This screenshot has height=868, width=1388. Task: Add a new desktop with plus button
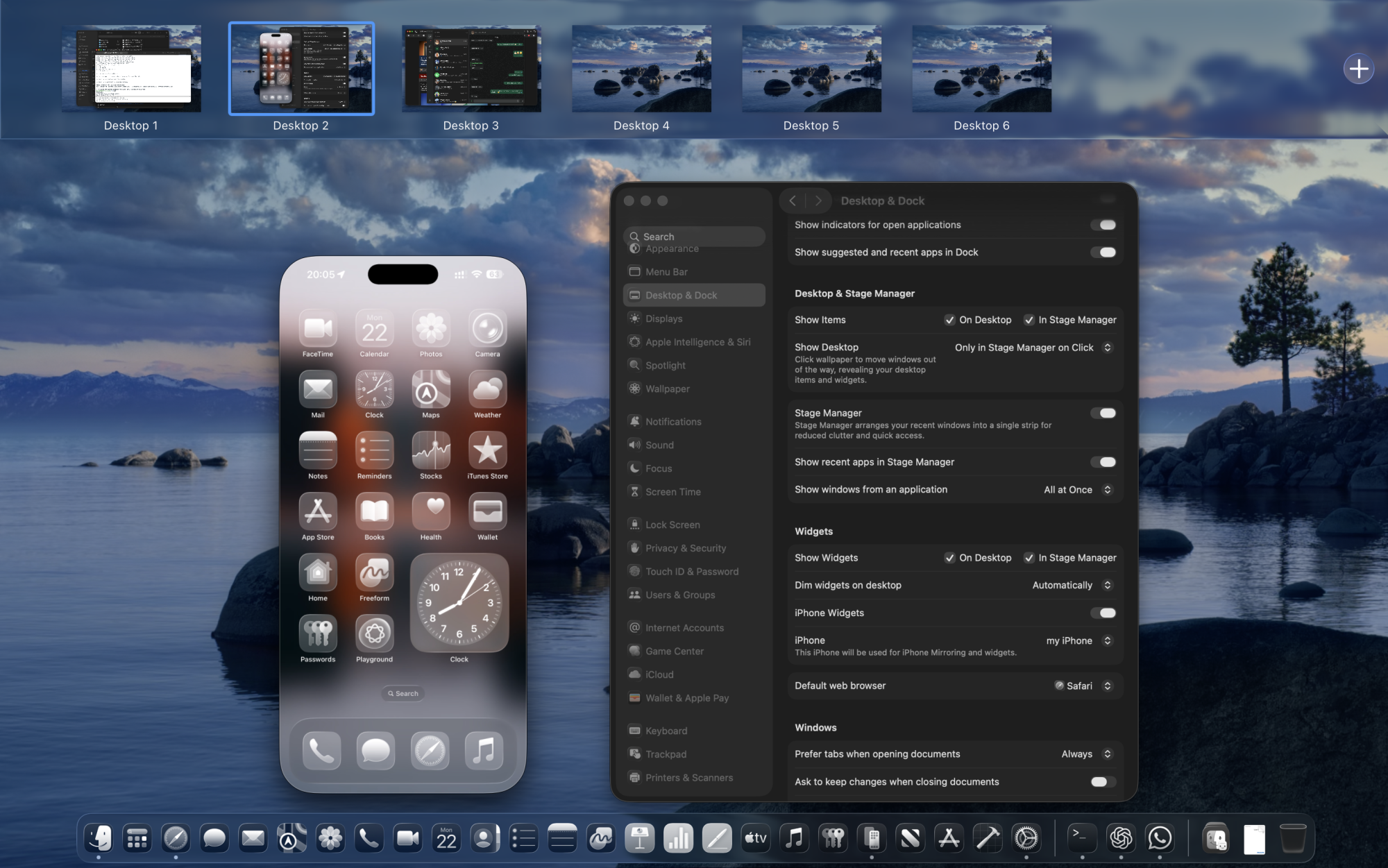[1359, 69]
